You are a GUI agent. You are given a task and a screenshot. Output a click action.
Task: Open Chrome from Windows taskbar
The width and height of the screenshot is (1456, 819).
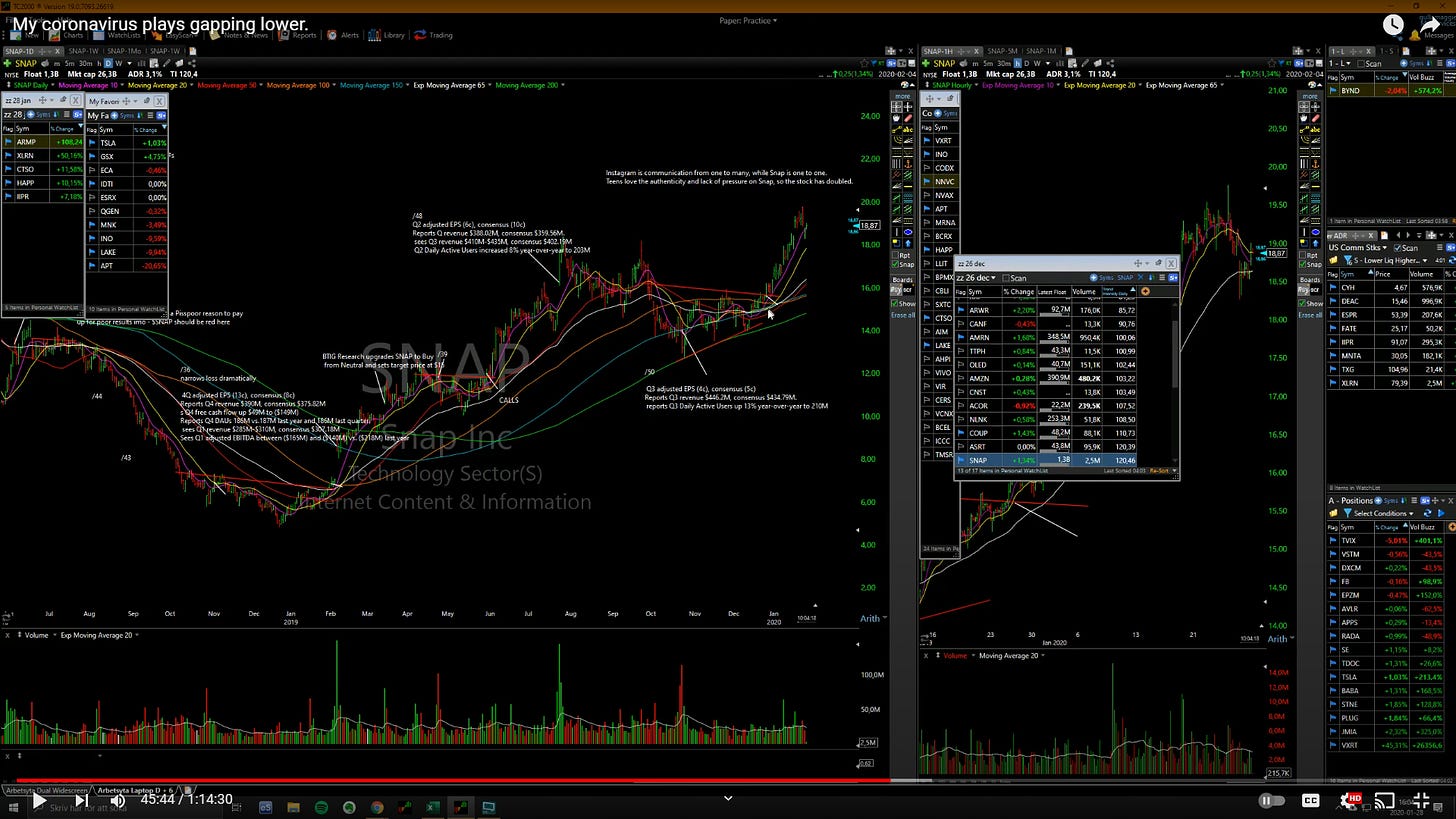pos(377,807)
